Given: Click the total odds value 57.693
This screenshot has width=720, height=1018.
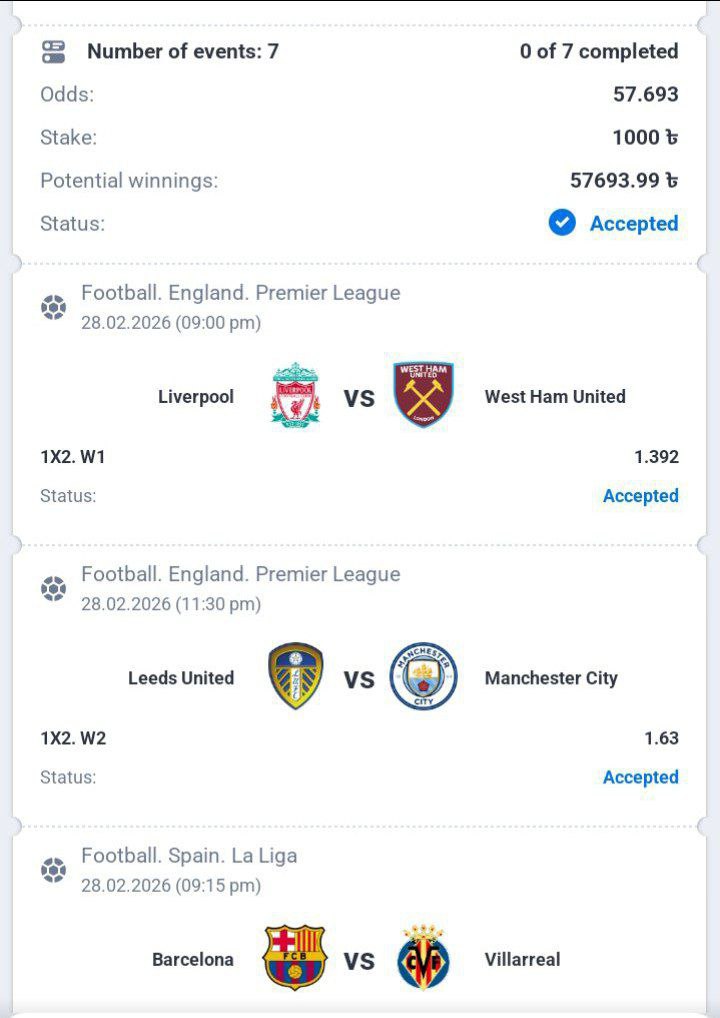Looking at the screenshot, I should point(645,95).
